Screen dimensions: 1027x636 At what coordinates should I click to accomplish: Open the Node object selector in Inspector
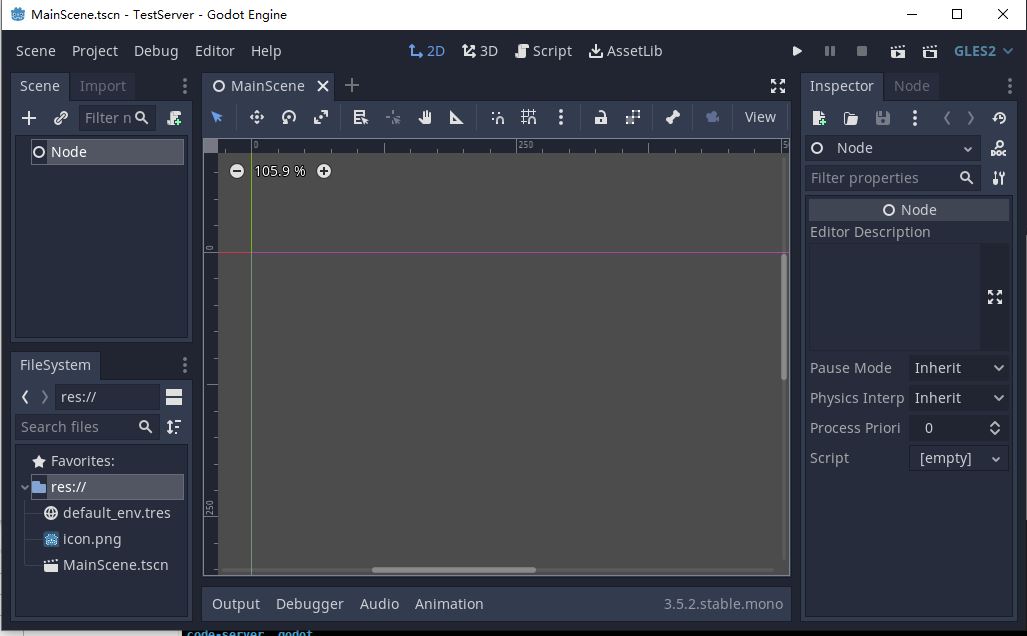click(892, 149)
